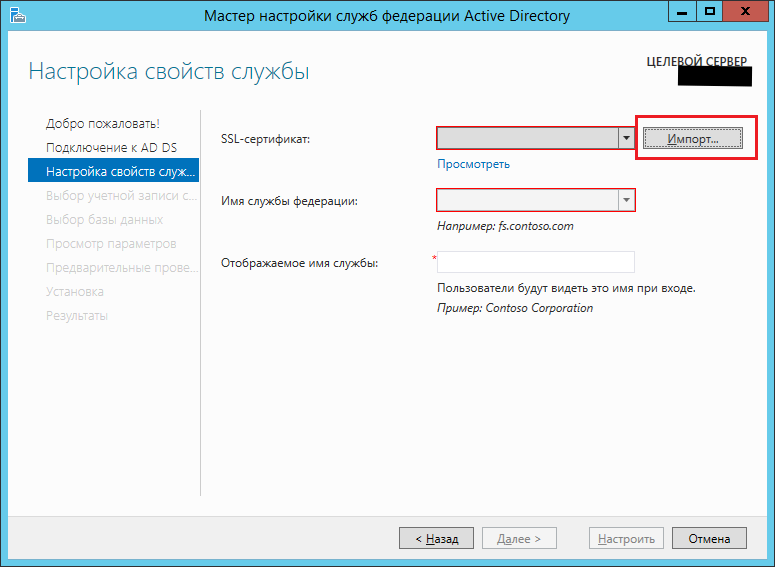Open the SSL-сертификат dropdown list
Image resolution: width=775 pixels, height=567 pixels.
pyautogui.click(x=627, y=139)
